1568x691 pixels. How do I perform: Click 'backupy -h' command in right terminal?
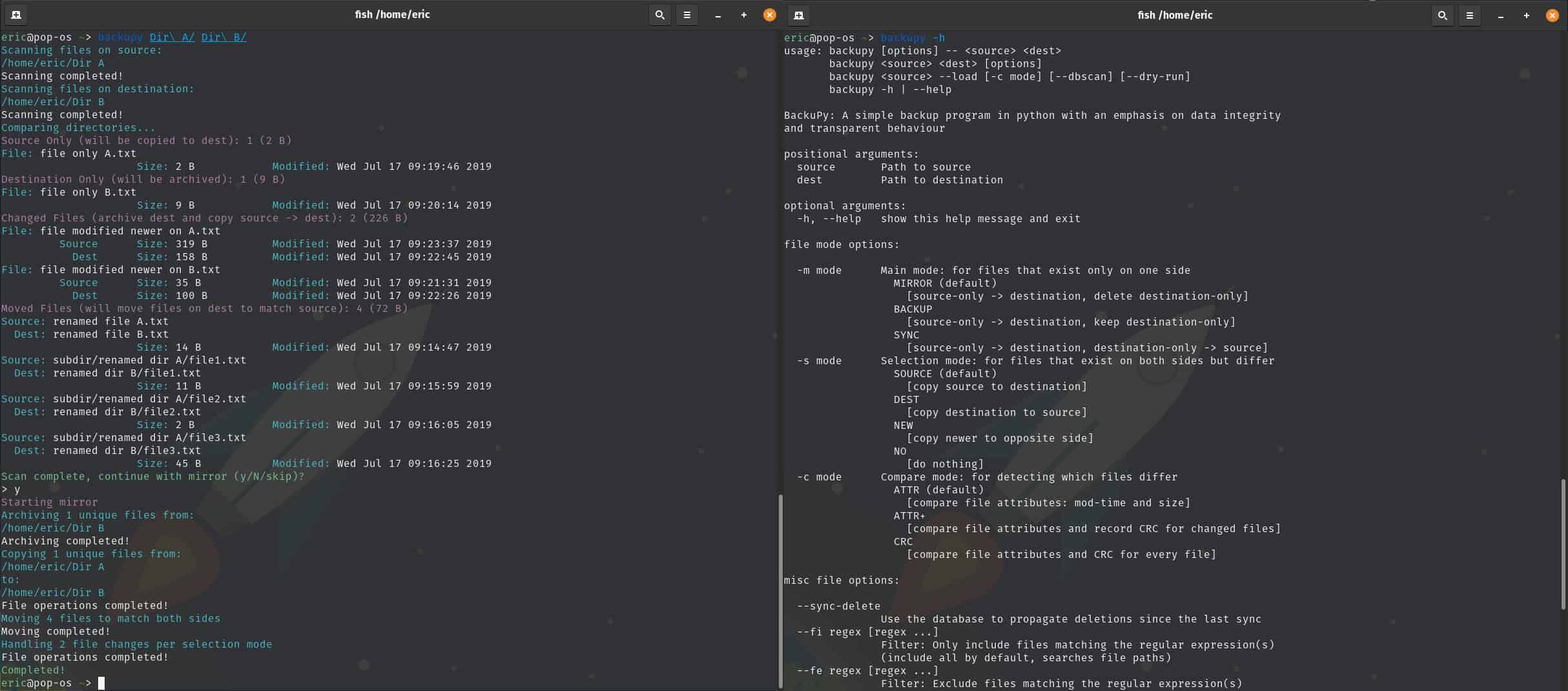click(913, 38)
